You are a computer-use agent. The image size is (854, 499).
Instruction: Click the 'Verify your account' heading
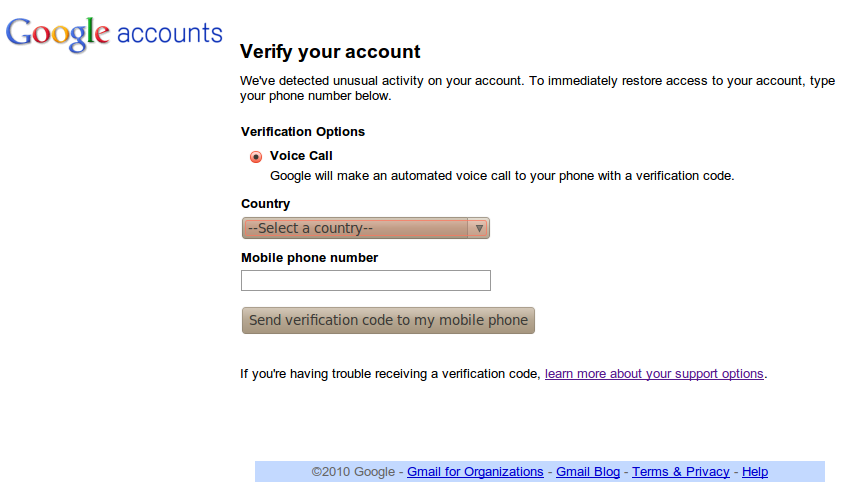(330, 52)
